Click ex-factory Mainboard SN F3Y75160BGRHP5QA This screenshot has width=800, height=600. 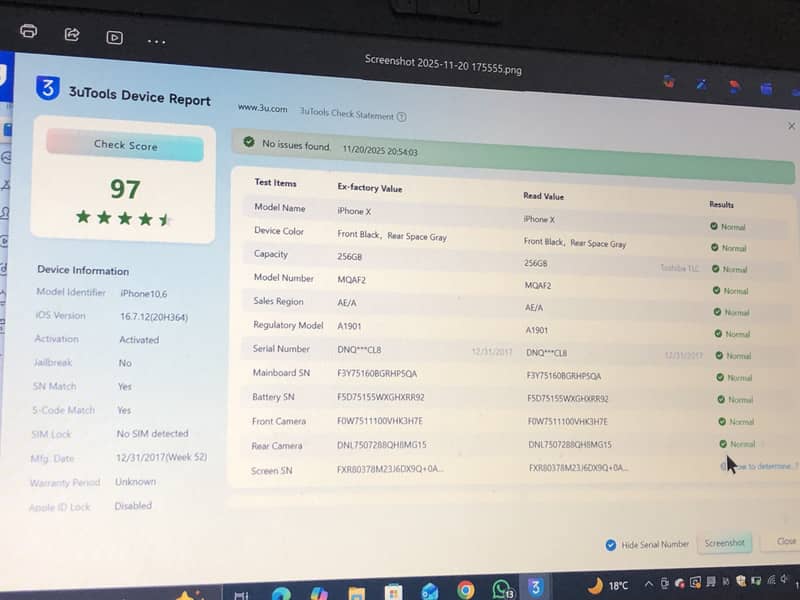point(377,373)
